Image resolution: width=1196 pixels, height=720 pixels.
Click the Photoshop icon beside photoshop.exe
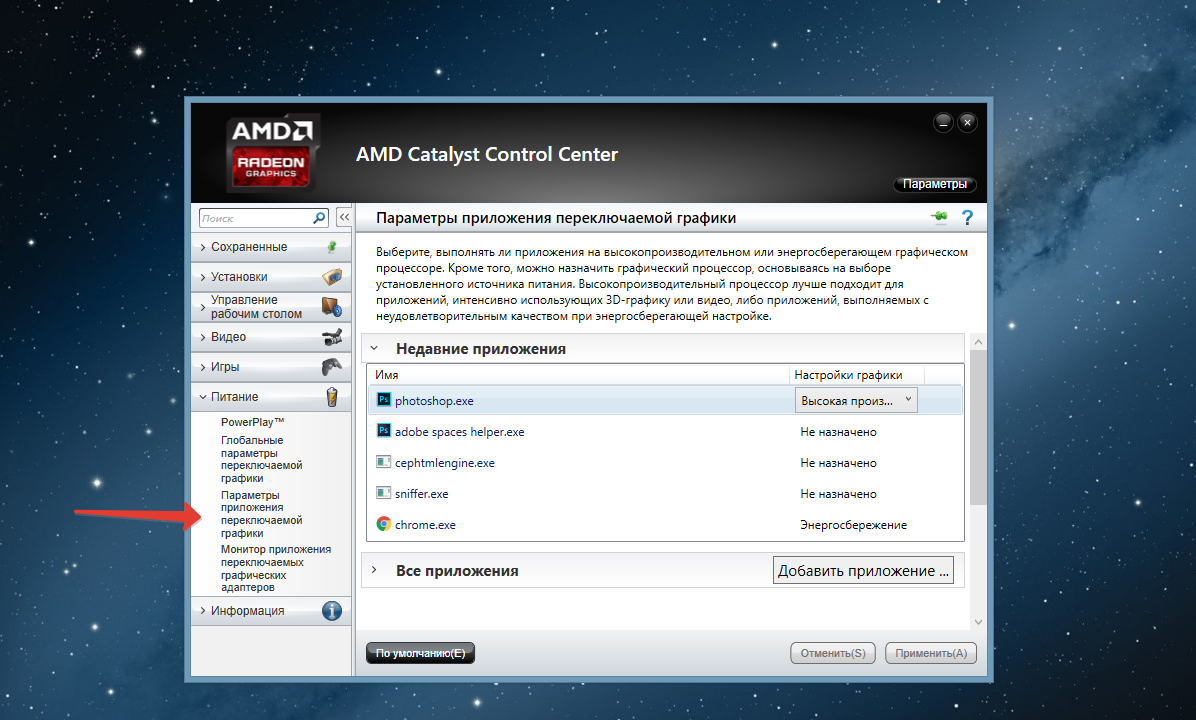click(x=383, y=400)
